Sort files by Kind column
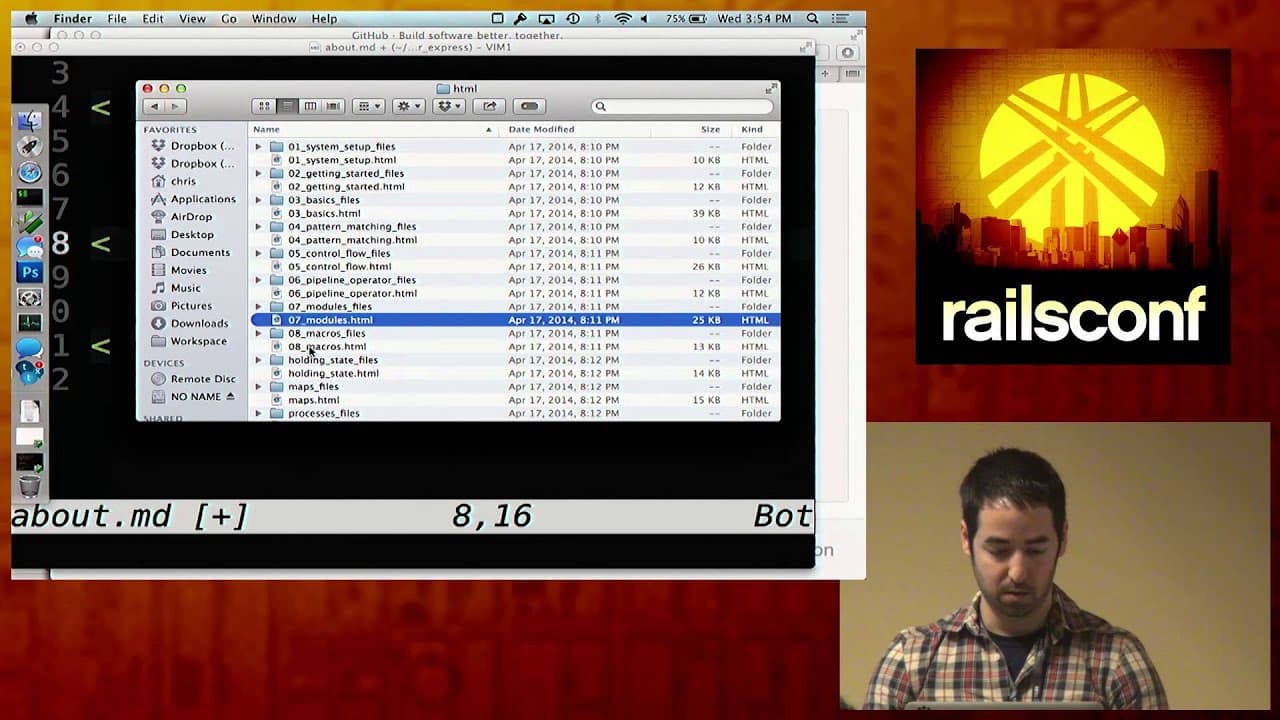The height and width of the screenshot is (720, 1280). click(753, 129)
